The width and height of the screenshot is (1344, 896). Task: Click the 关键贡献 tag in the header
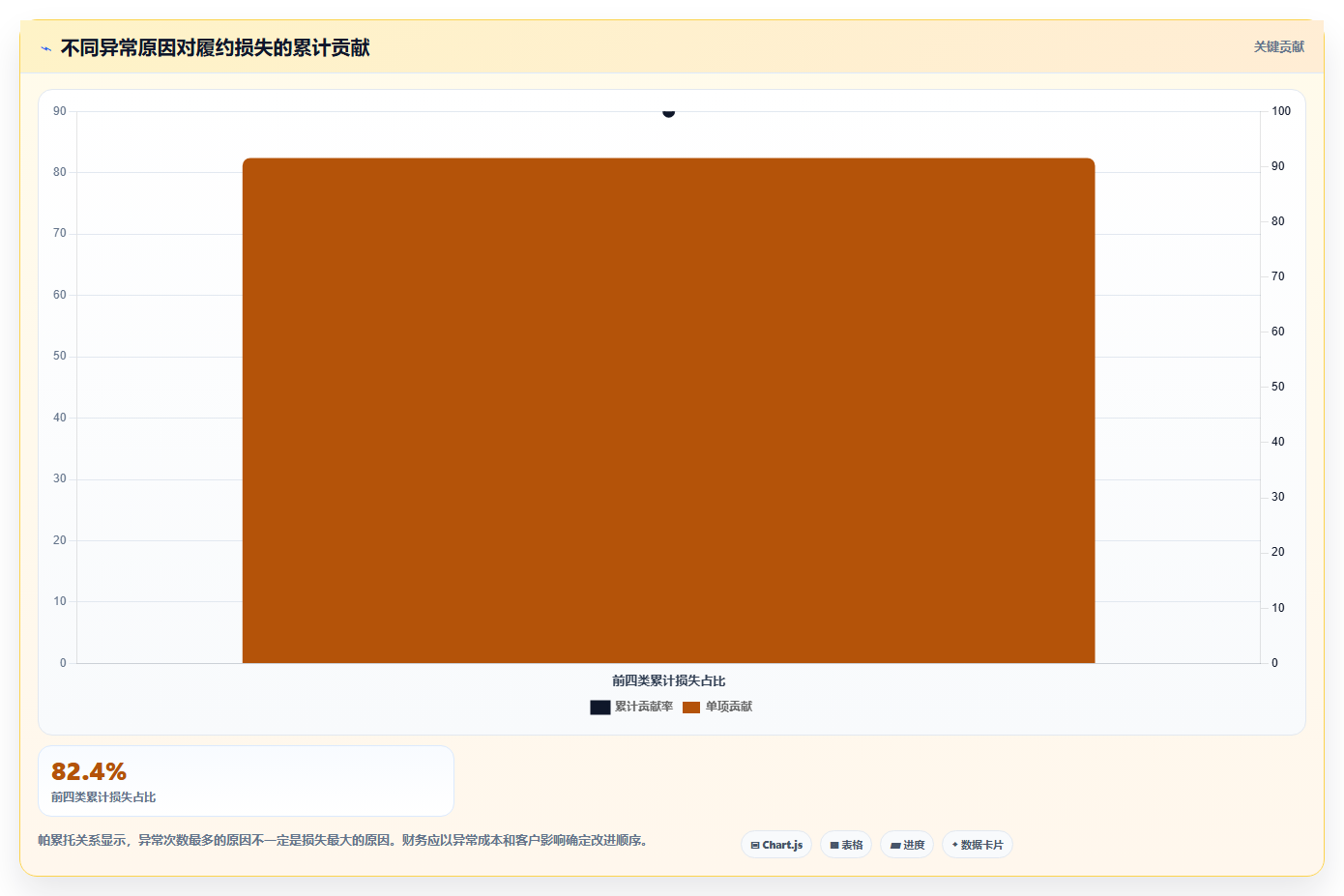[1278, 46]
